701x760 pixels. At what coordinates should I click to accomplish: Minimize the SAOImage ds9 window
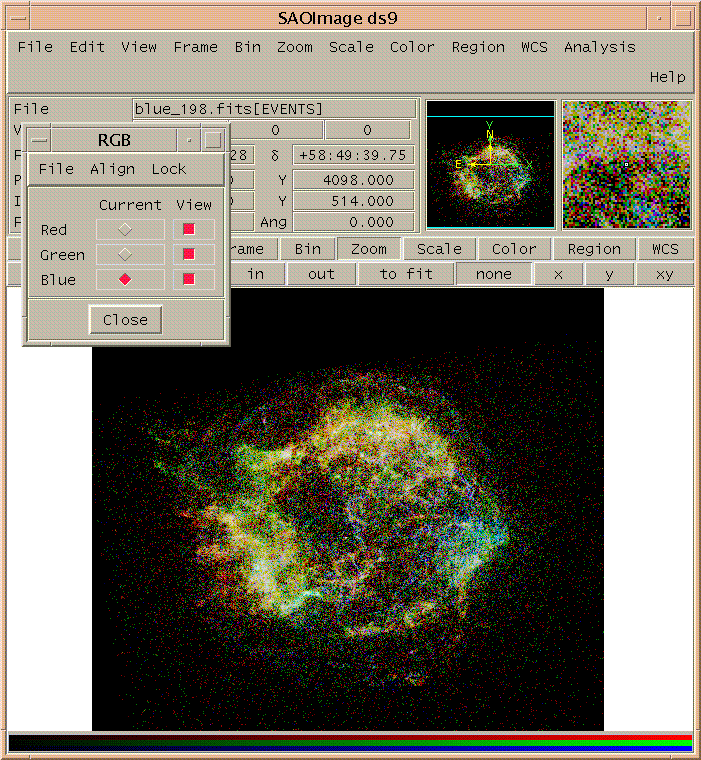tap(659, 18)
